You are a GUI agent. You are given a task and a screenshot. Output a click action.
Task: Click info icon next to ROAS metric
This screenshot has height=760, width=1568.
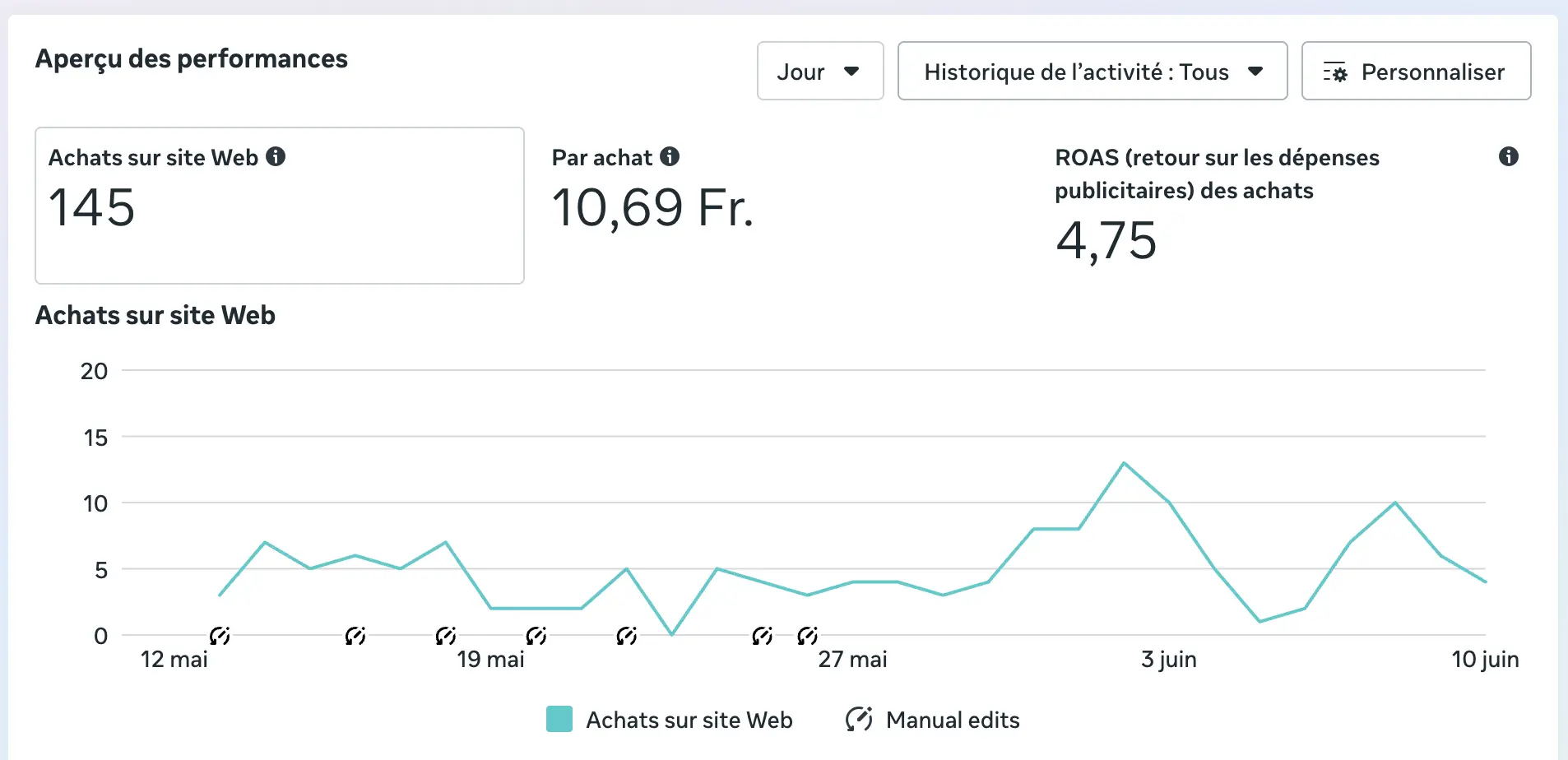[1508, 156]
